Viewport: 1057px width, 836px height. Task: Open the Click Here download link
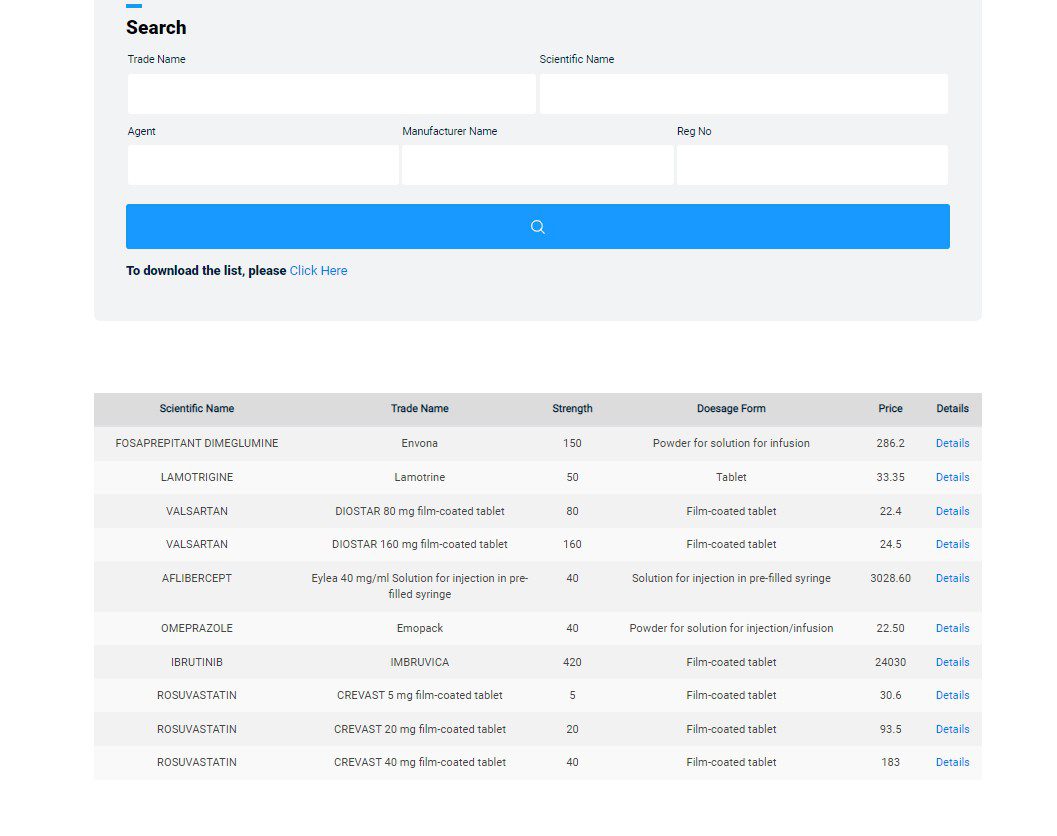click(318, 270)
